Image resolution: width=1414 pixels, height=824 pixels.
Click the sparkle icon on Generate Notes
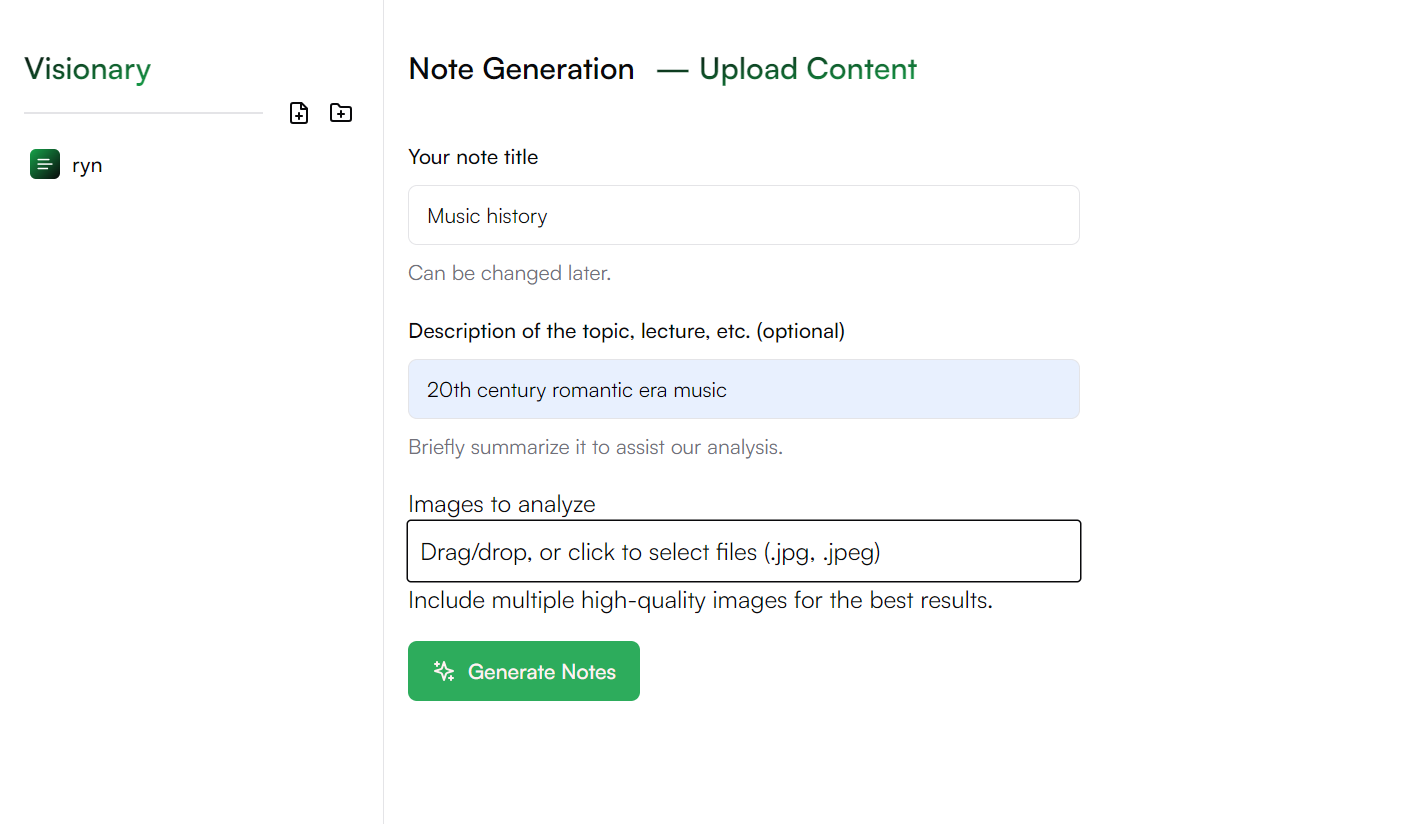[x=444, y=671]
